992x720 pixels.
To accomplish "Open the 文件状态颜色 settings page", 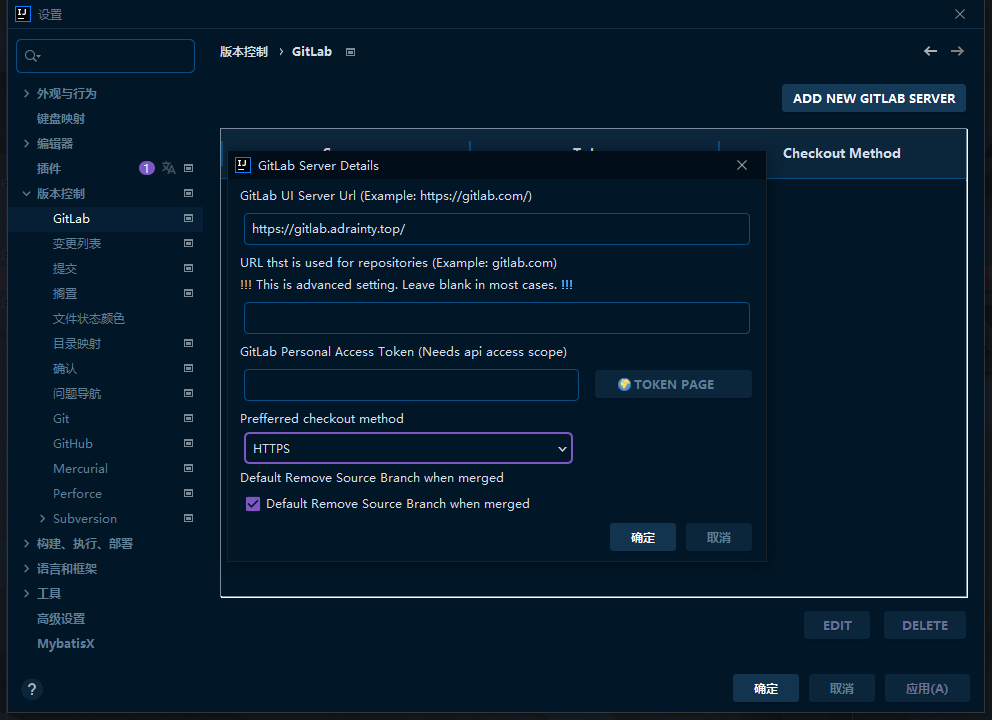I will (89, 318).
